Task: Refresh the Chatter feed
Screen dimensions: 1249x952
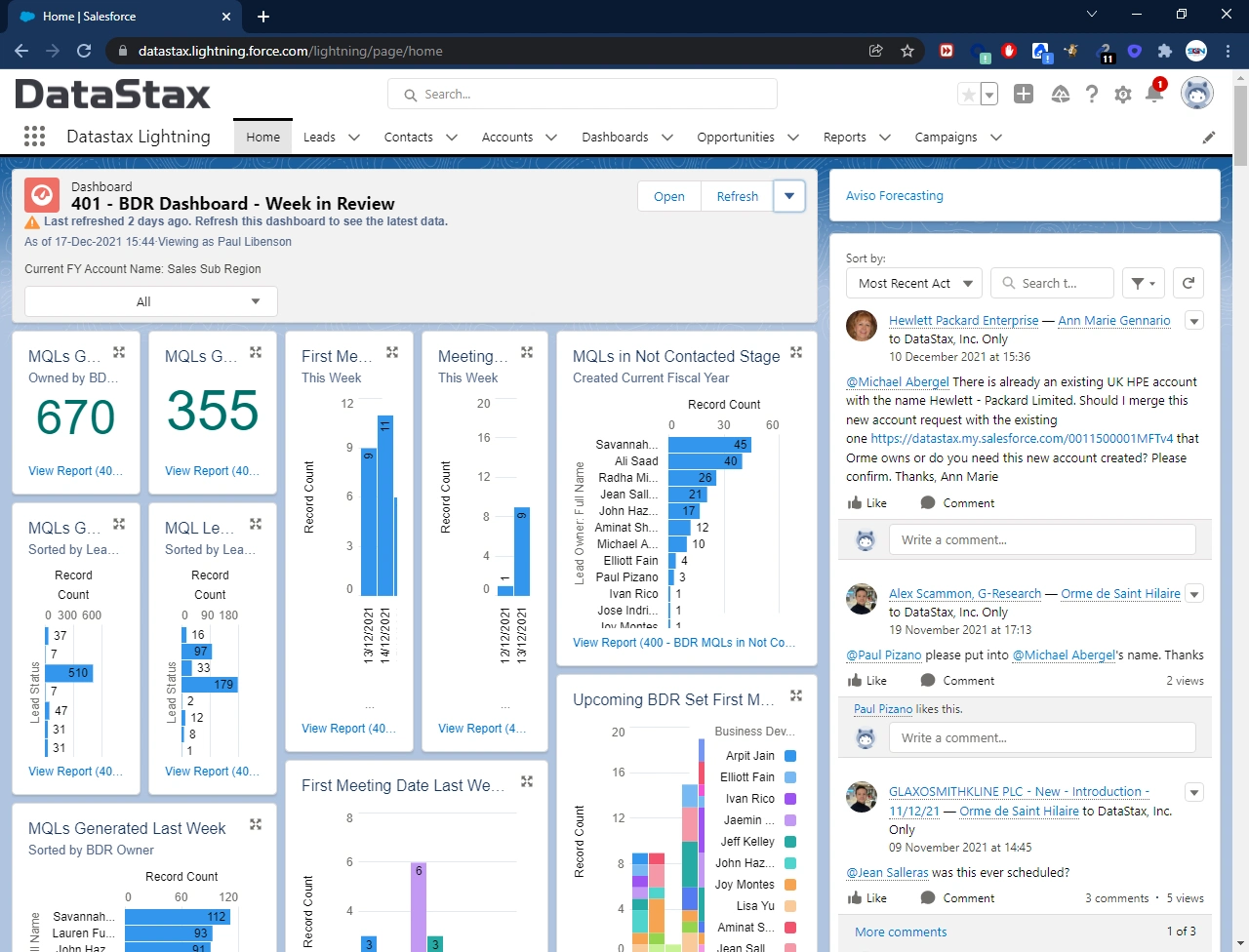Action: click(x=1189, y=283)
